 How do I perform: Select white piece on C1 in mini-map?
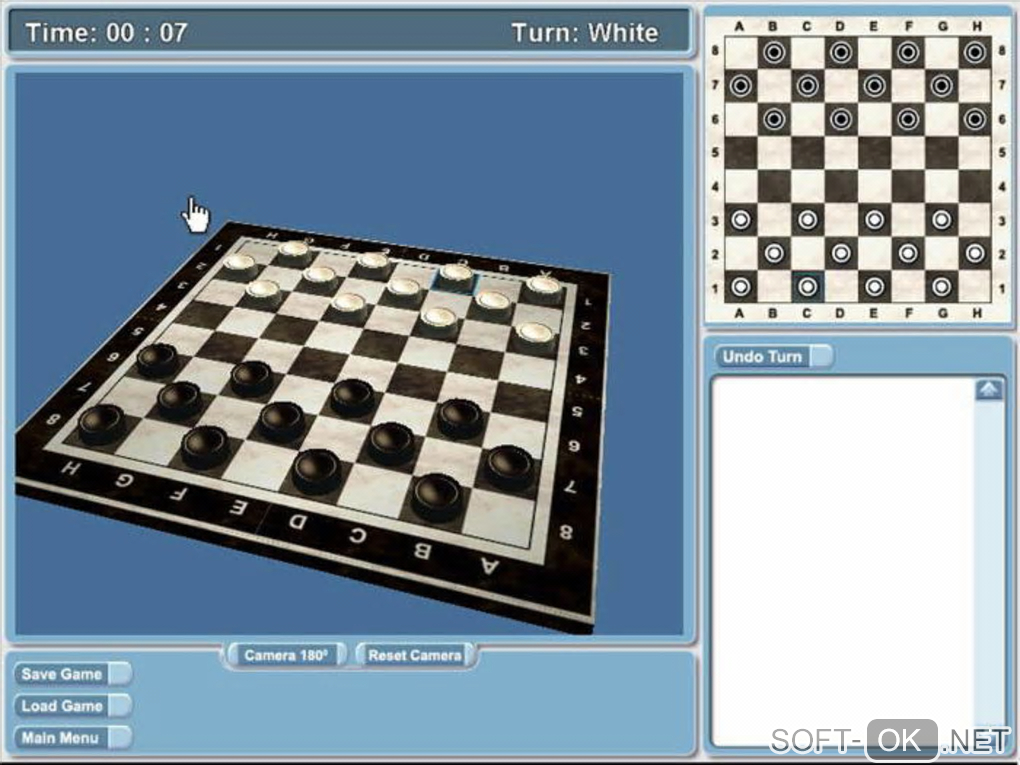(807, 286)
